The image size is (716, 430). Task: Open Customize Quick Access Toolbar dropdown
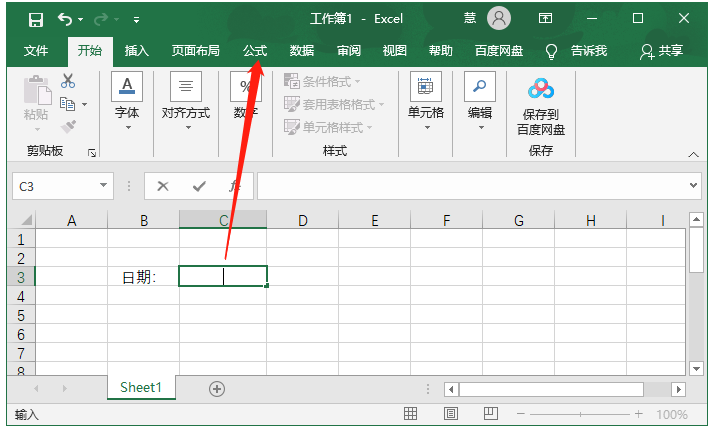[x=136, y=20]
